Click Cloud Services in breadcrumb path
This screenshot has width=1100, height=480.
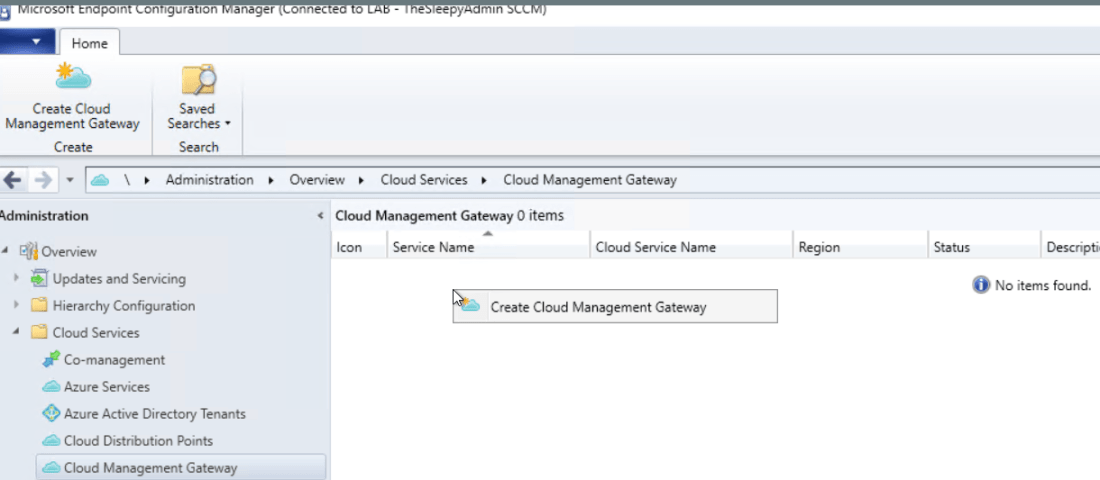pos(423,180)
